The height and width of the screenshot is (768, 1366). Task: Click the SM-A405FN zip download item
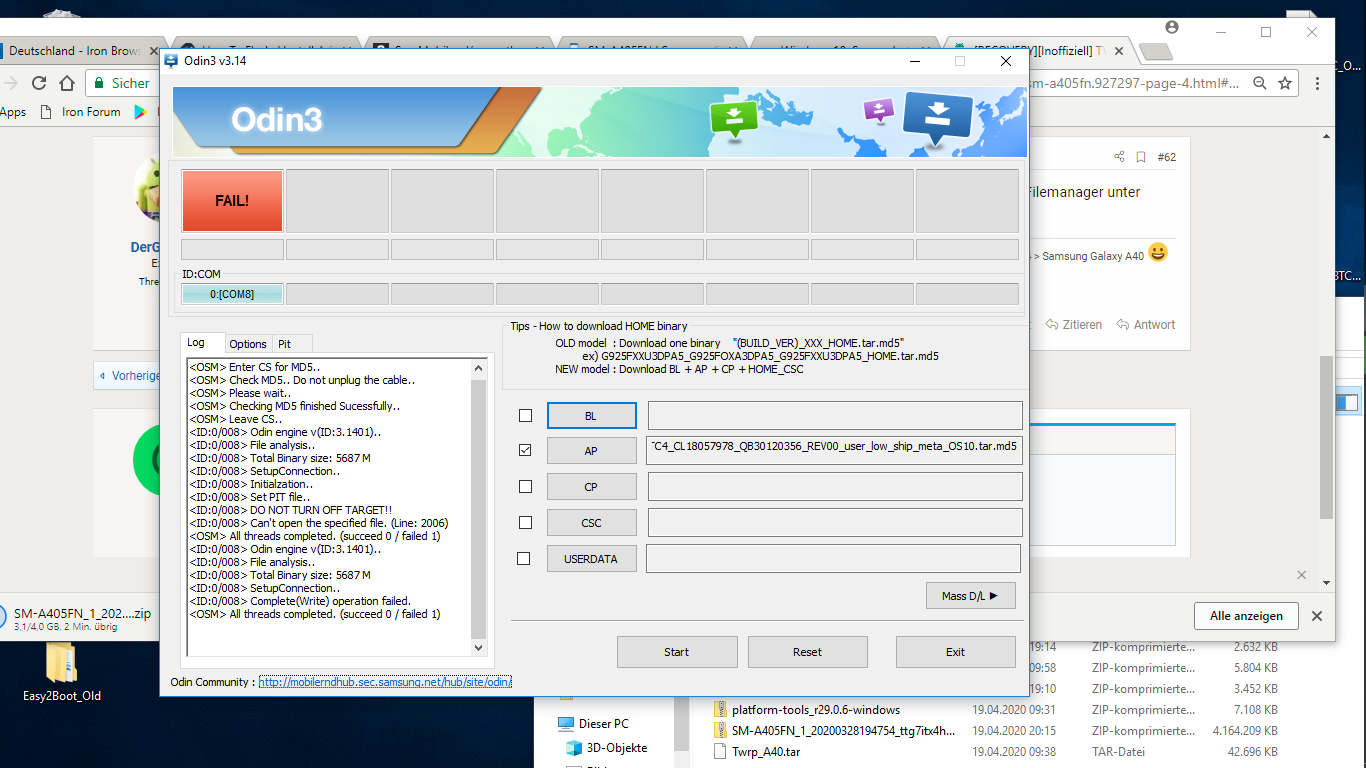[76, 618]
